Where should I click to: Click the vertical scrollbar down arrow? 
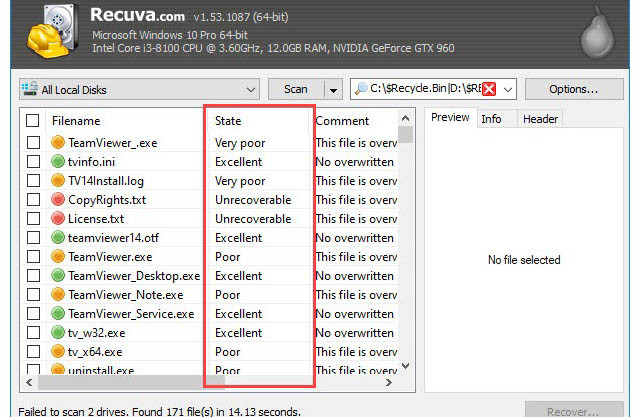click(405, 366)
